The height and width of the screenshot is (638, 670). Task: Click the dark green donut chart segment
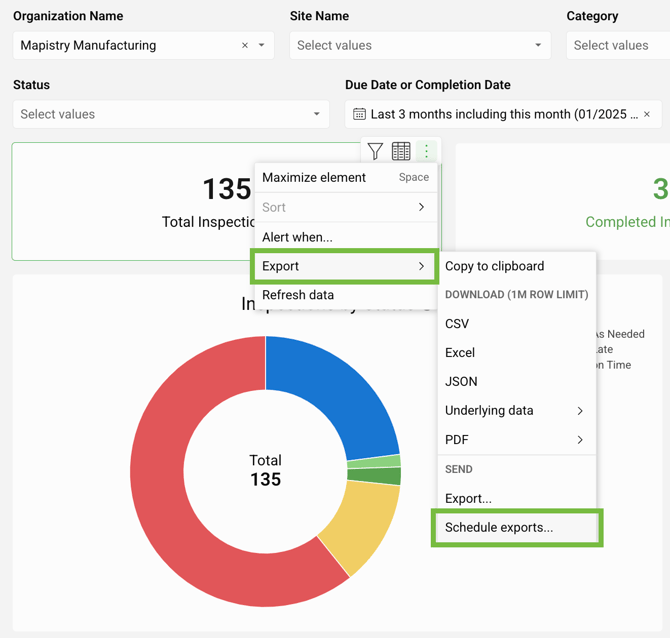coord(374,476)
